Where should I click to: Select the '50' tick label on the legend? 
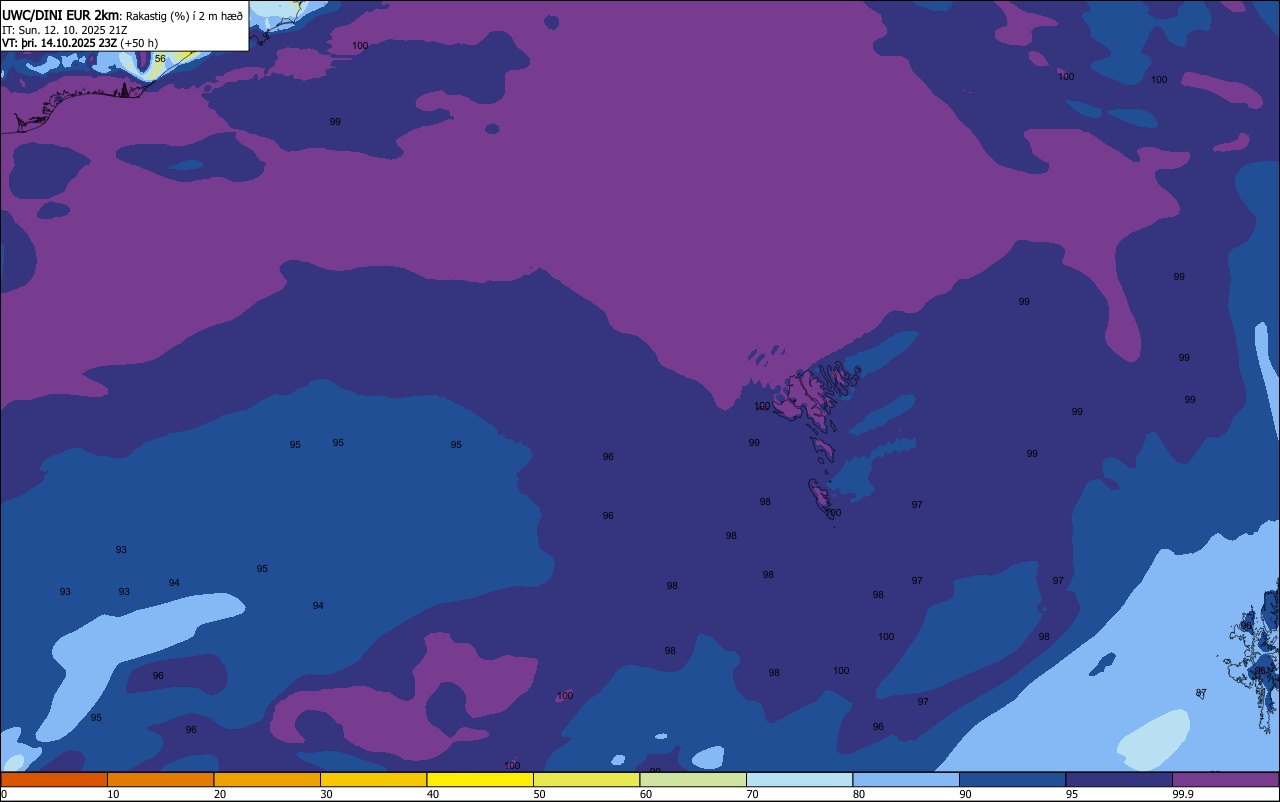click(x=539, y=794)
